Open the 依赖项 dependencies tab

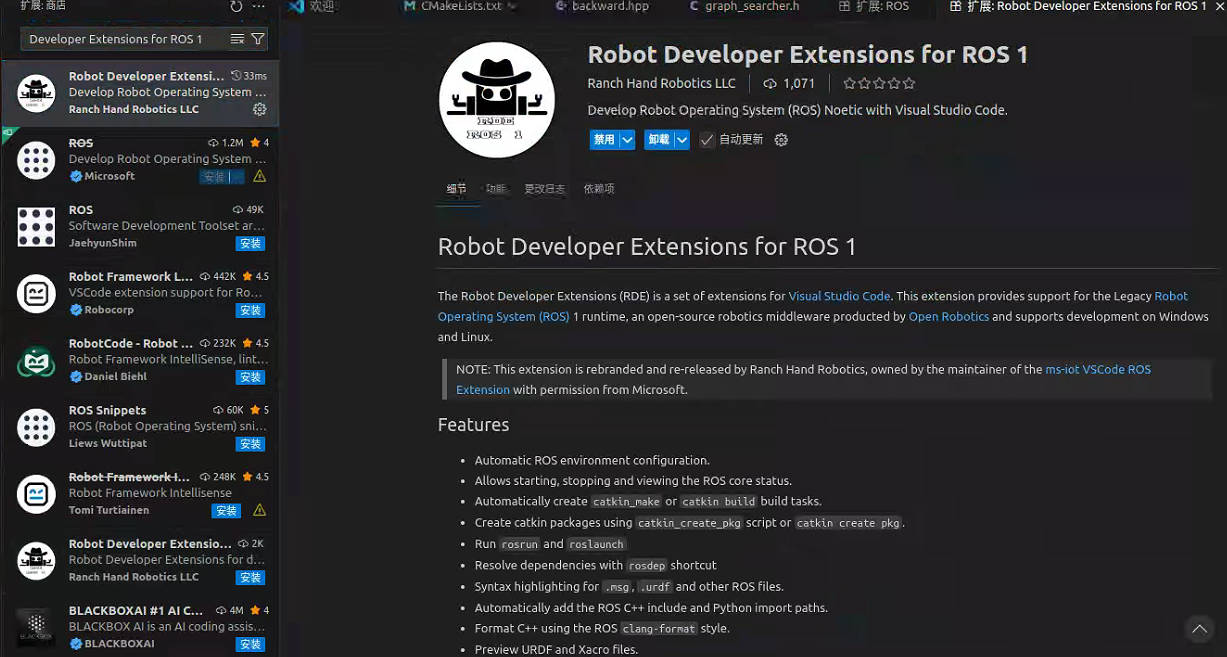click(x=599, y=189)
